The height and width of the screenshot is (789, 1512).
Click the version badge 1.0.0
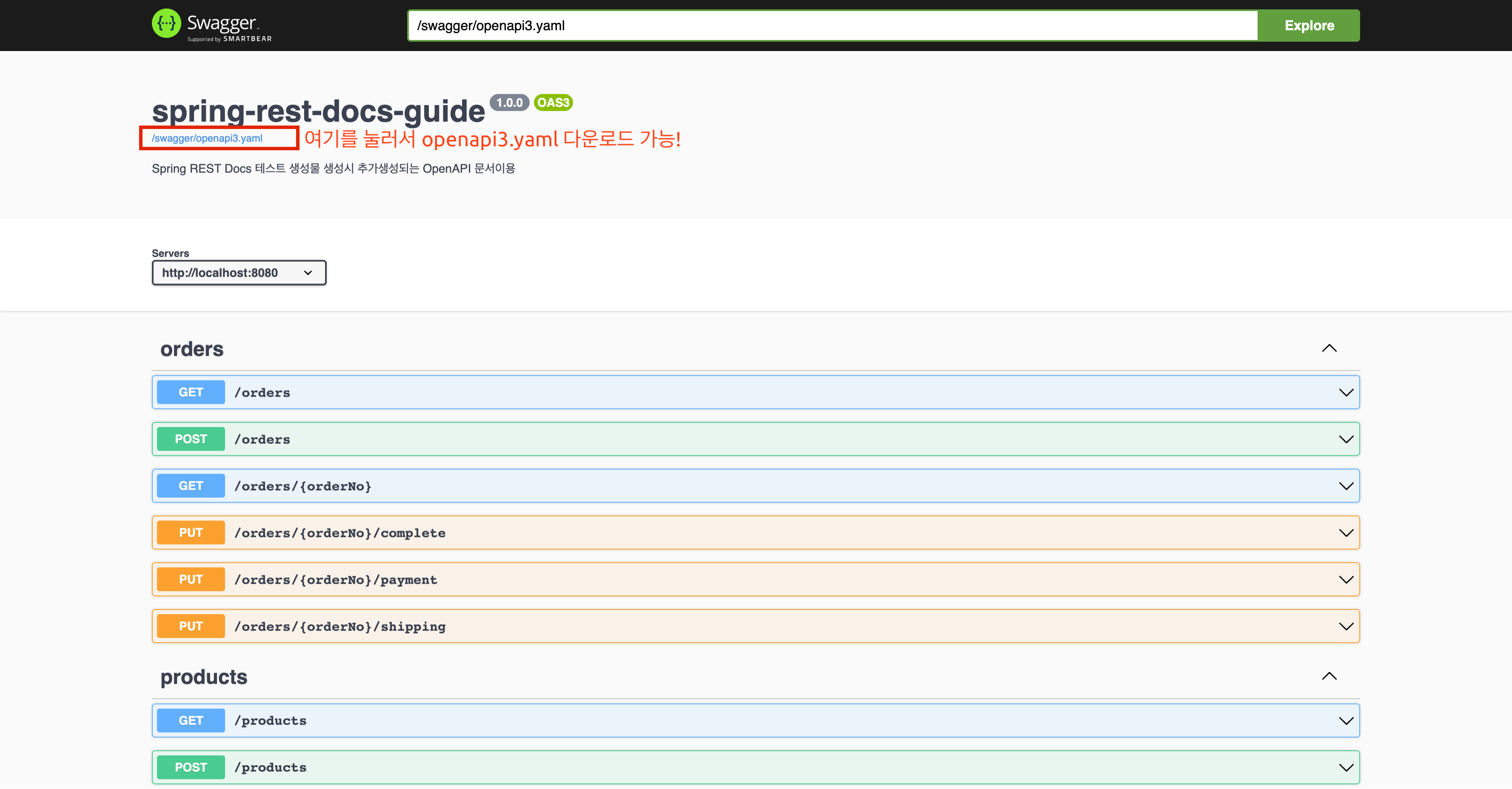(510, 102)
